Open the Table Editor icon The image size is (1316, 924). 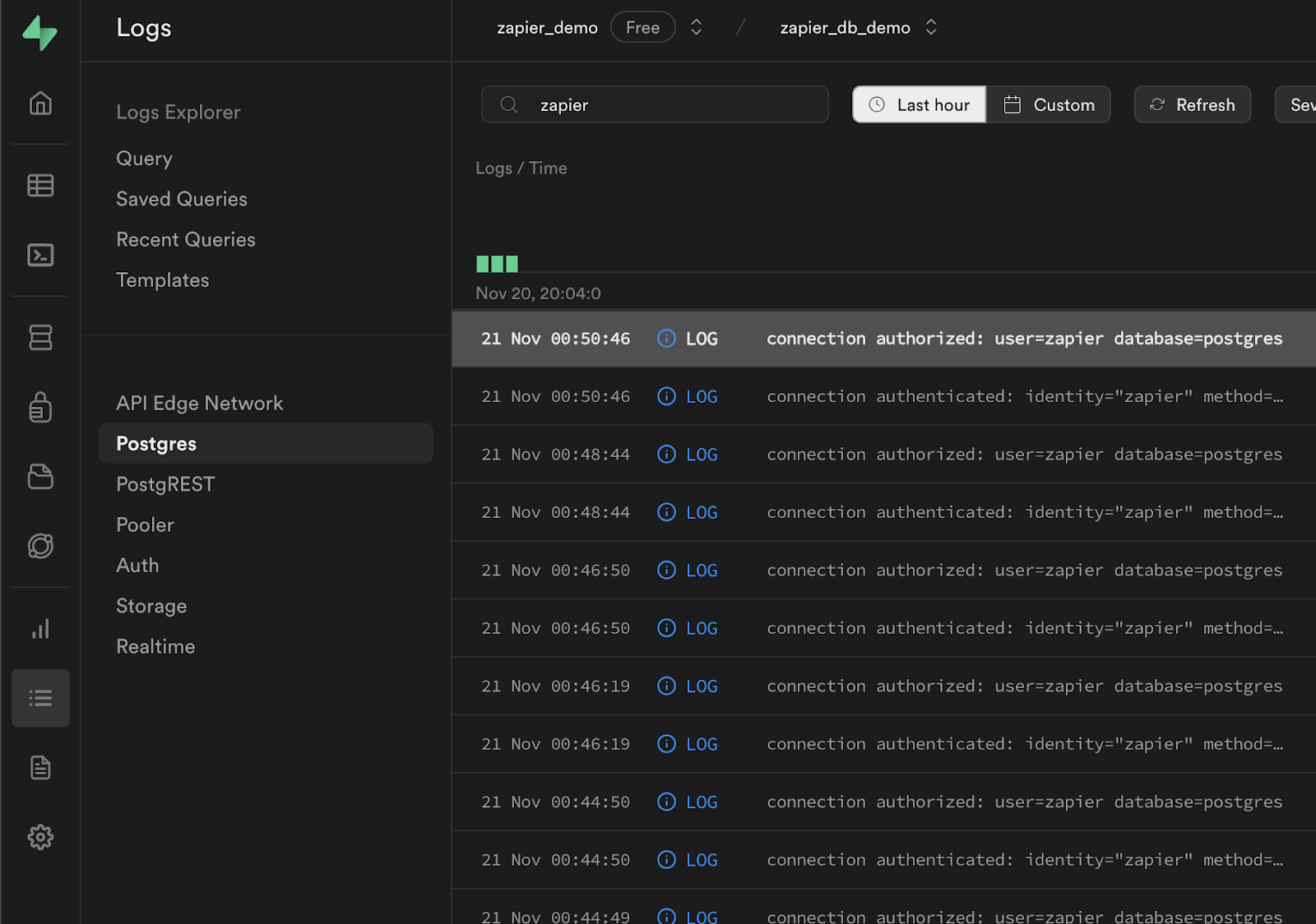40,185
